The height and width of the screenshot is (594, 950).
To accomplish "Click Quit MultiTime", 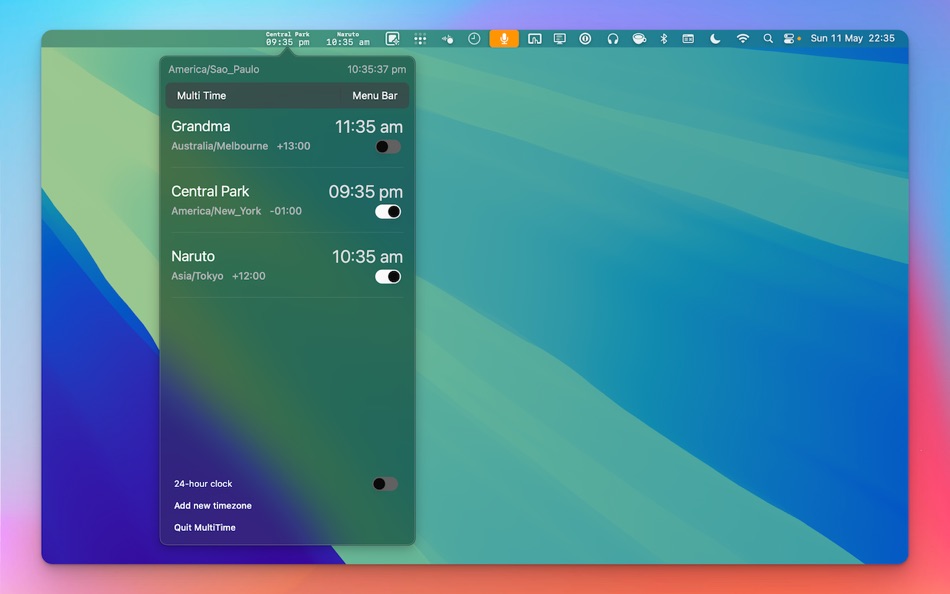I will tap(205, 527).
